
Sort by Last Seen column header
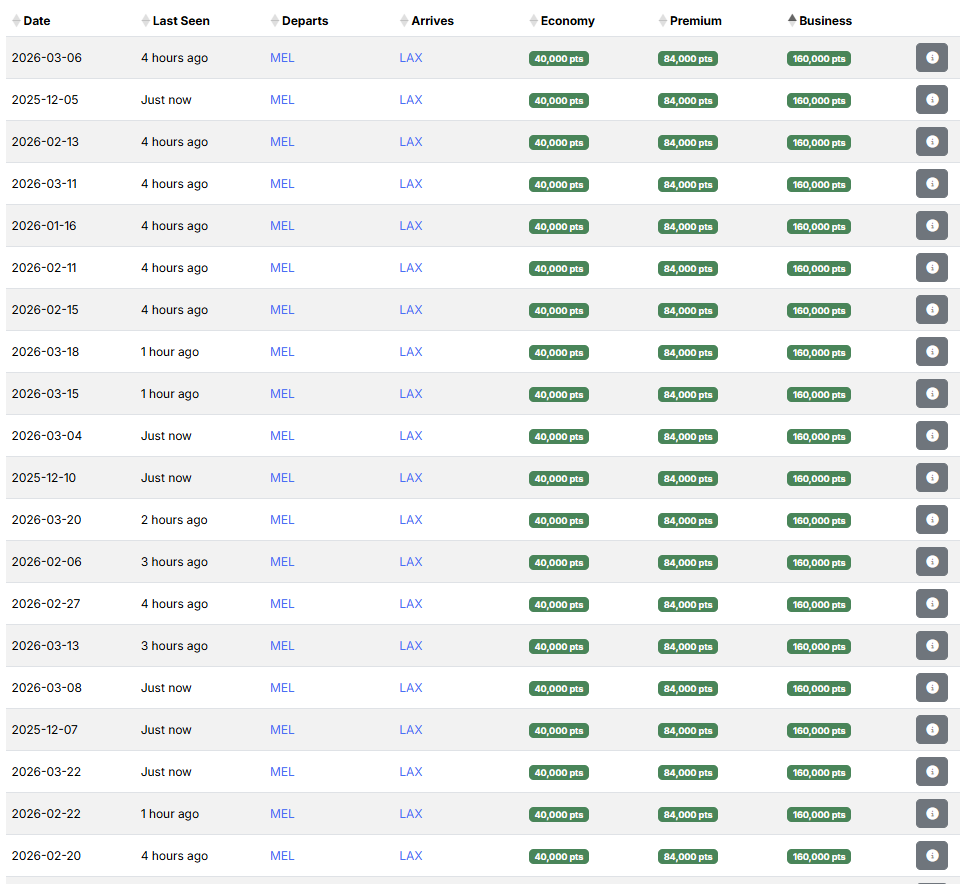[x=180, y=21]
